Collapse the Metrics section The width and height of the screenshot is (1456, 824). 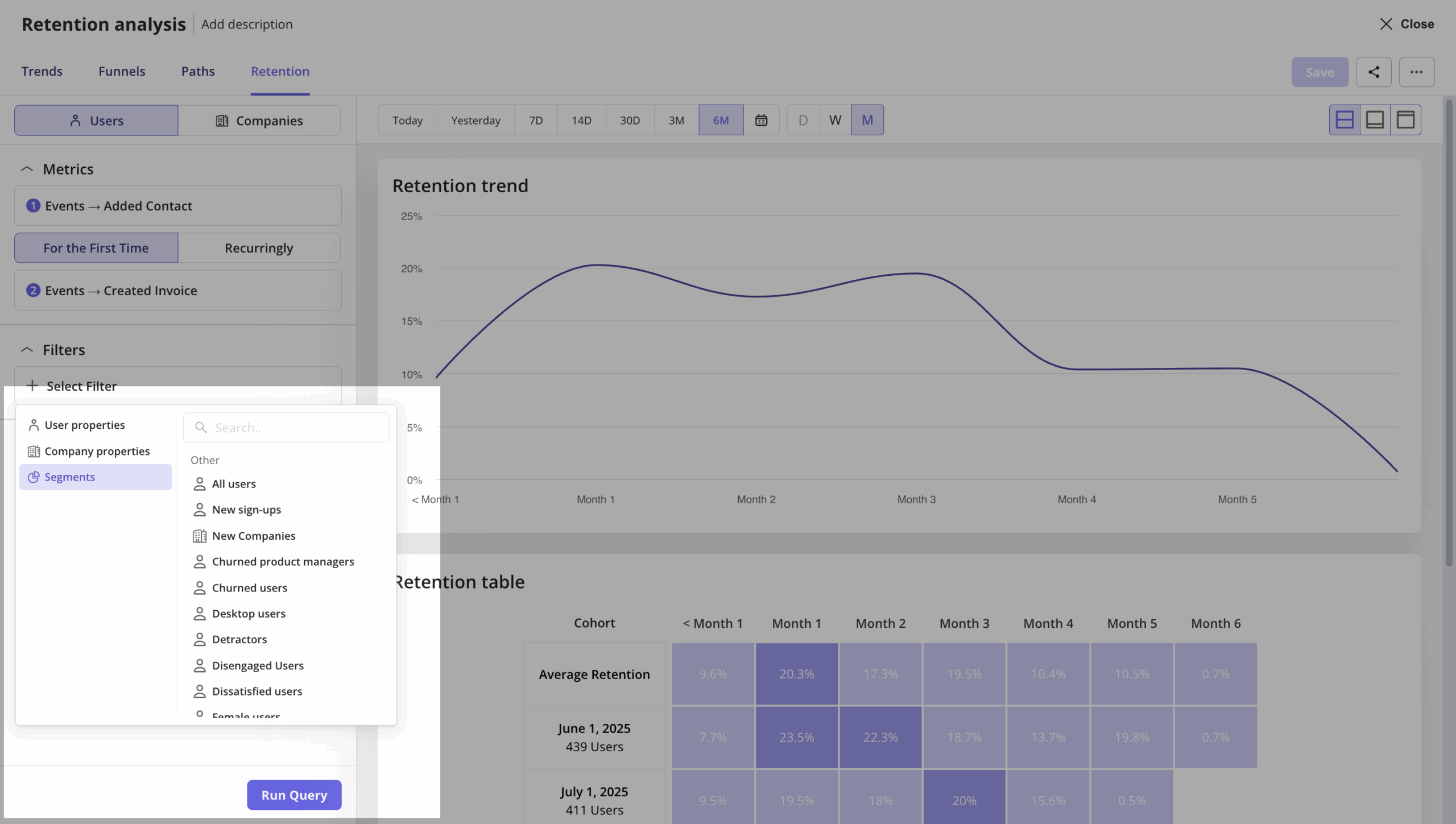[x=27, y=168]
